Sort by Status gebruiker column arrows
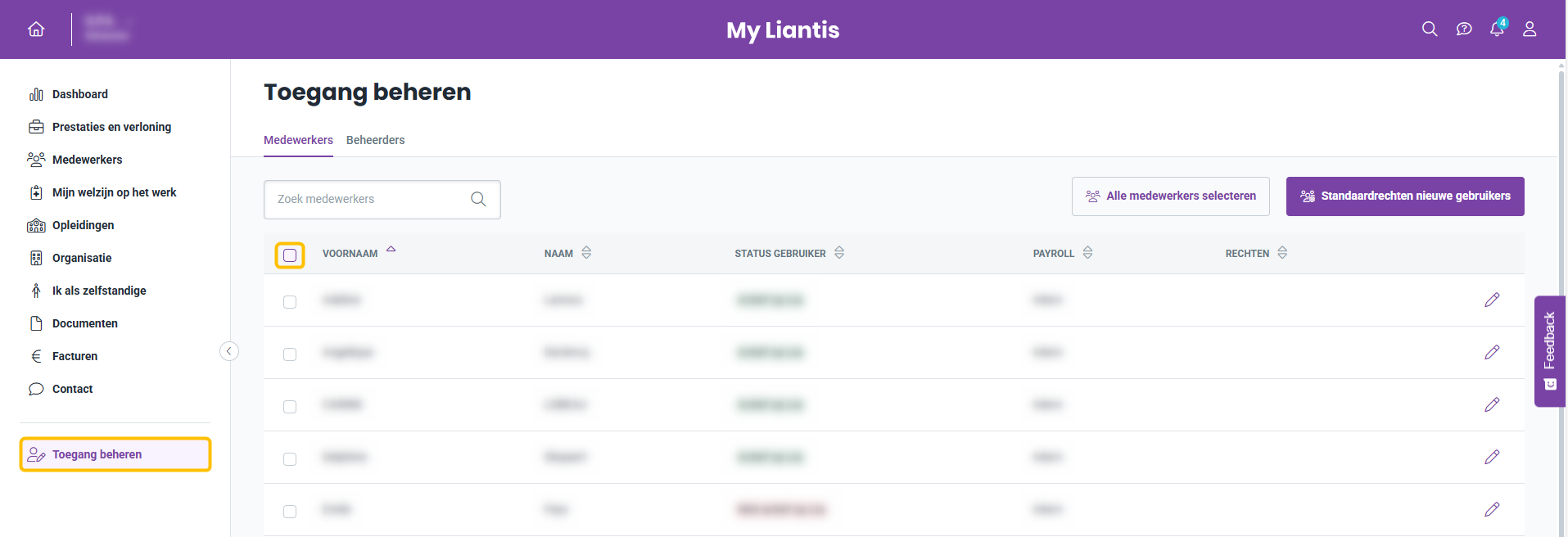 tap(839, 253)
